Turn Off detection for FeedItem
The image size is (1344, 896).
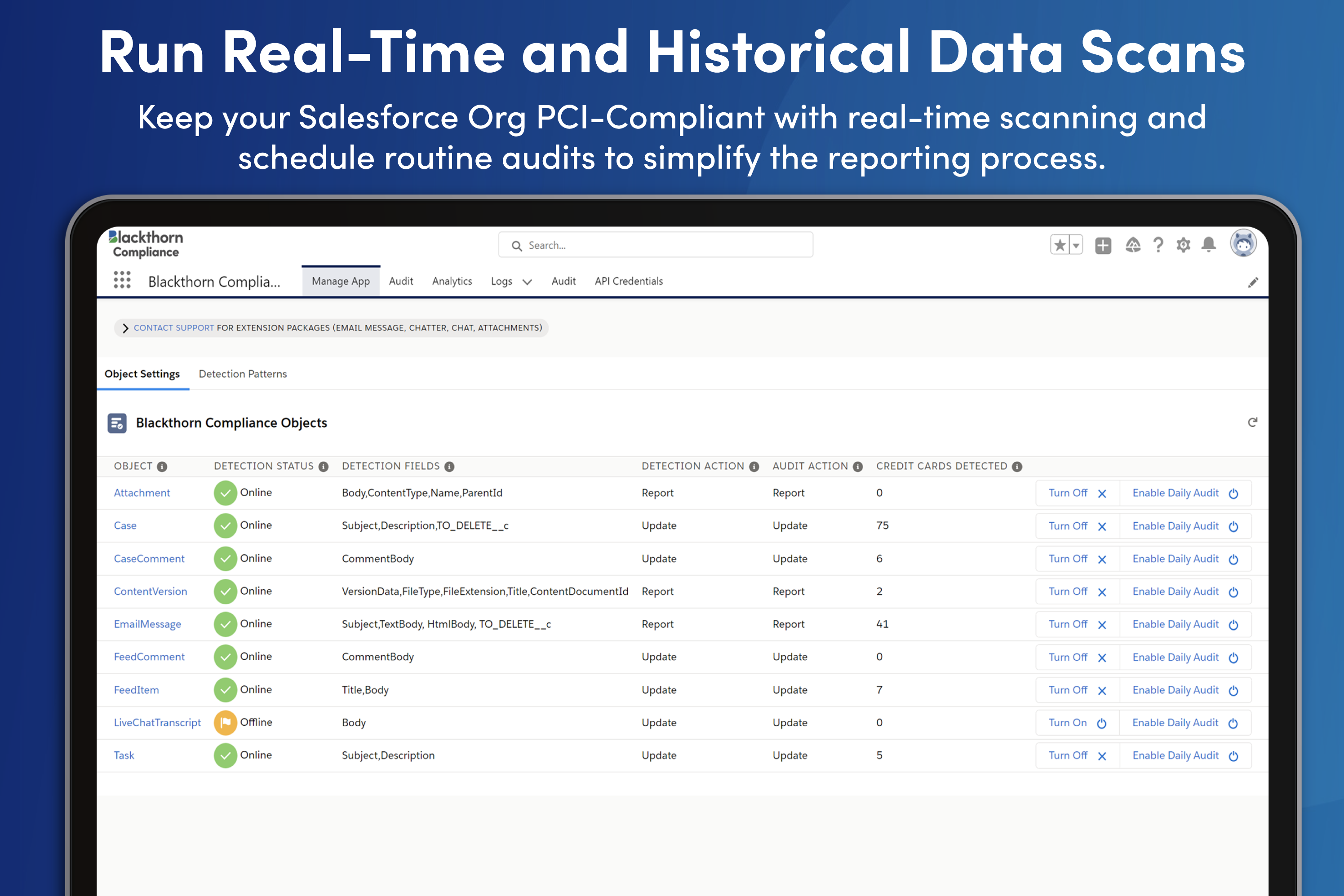pos(1077,690)
